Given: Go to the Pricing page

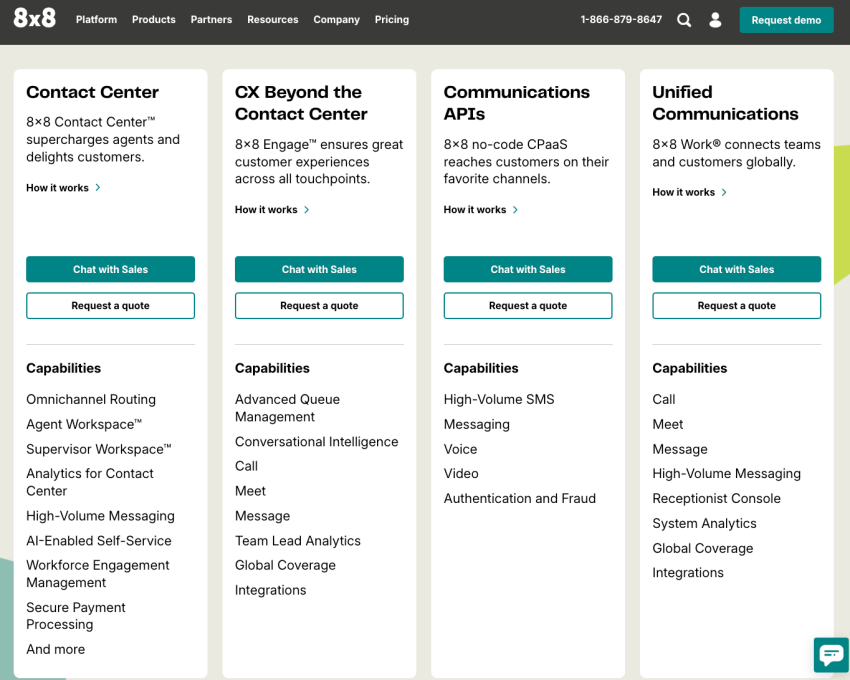Looking at the screenshot, I should point(392,20).
